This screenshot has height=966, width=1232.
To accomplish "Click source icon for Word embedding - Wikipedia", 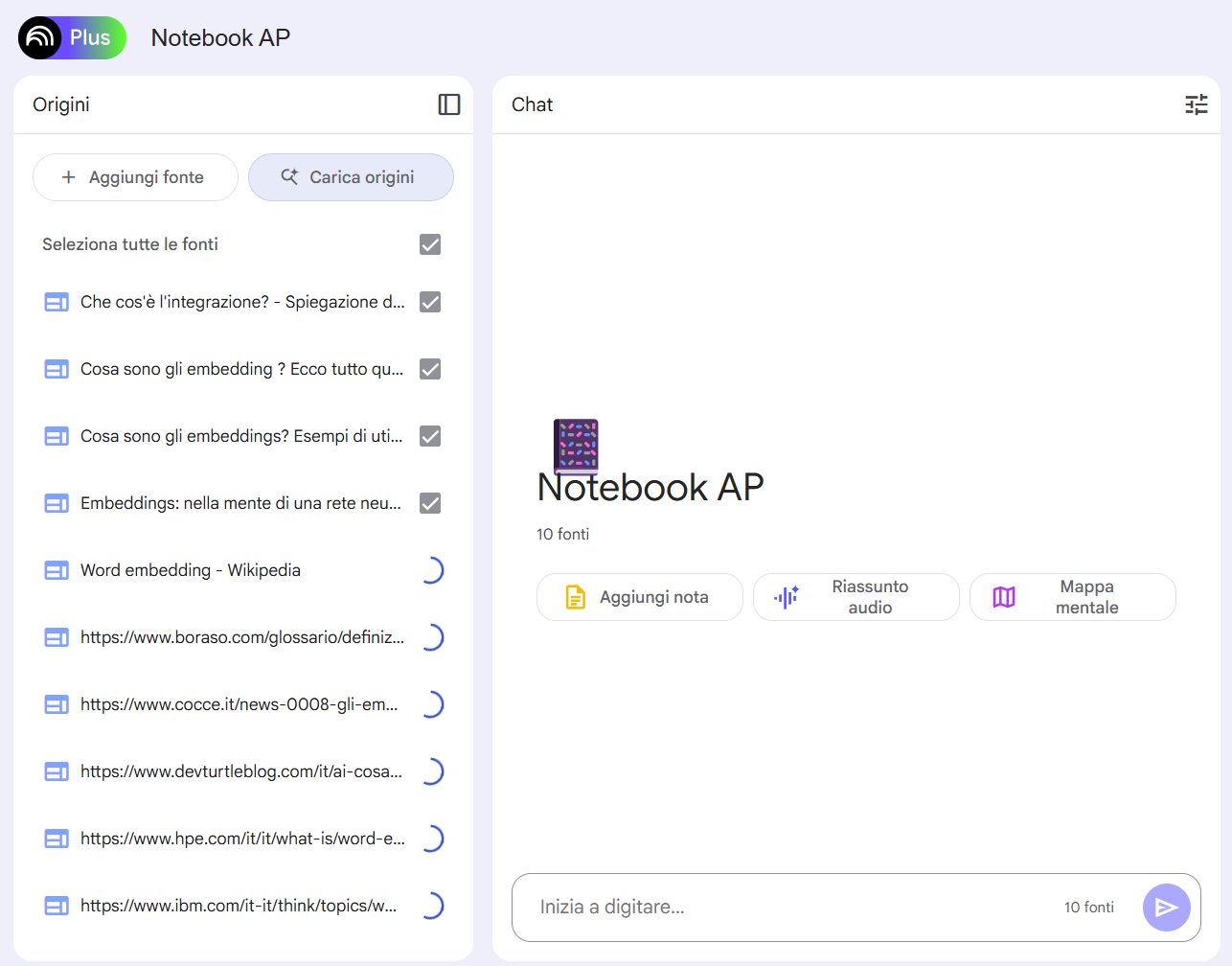I will [57, 570].
